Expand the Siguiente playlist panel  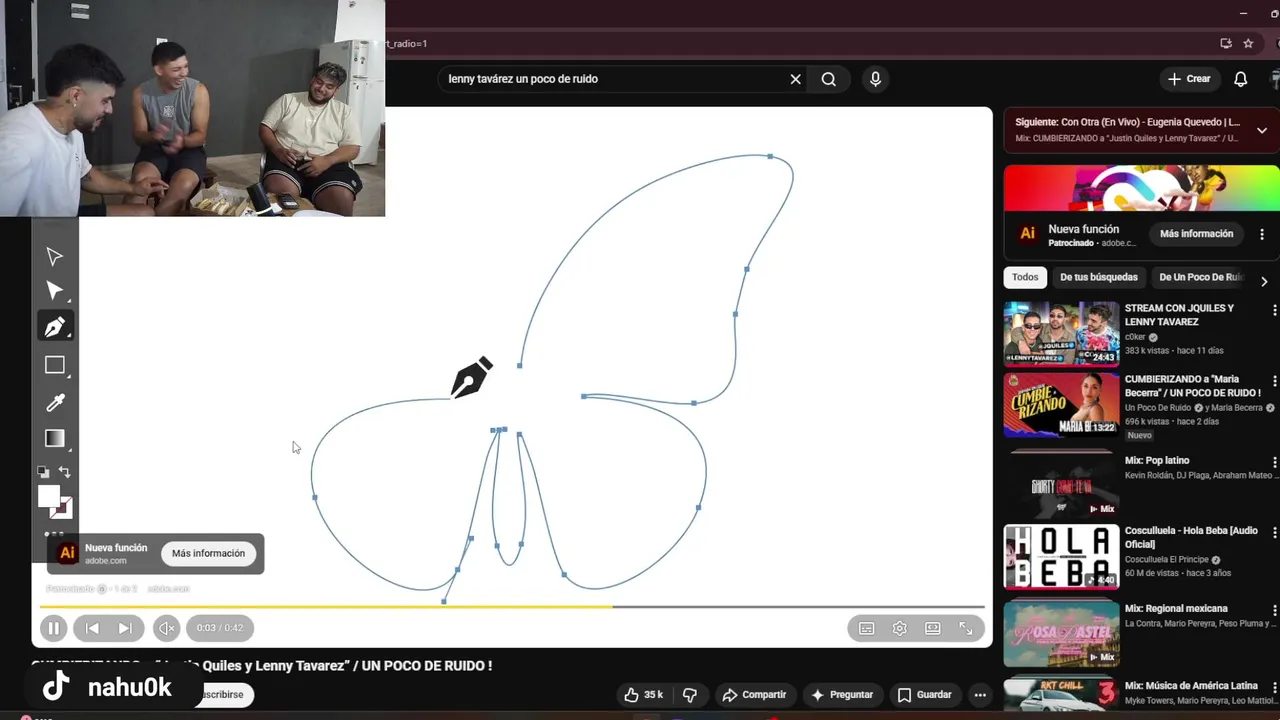tap(1262, 130)
